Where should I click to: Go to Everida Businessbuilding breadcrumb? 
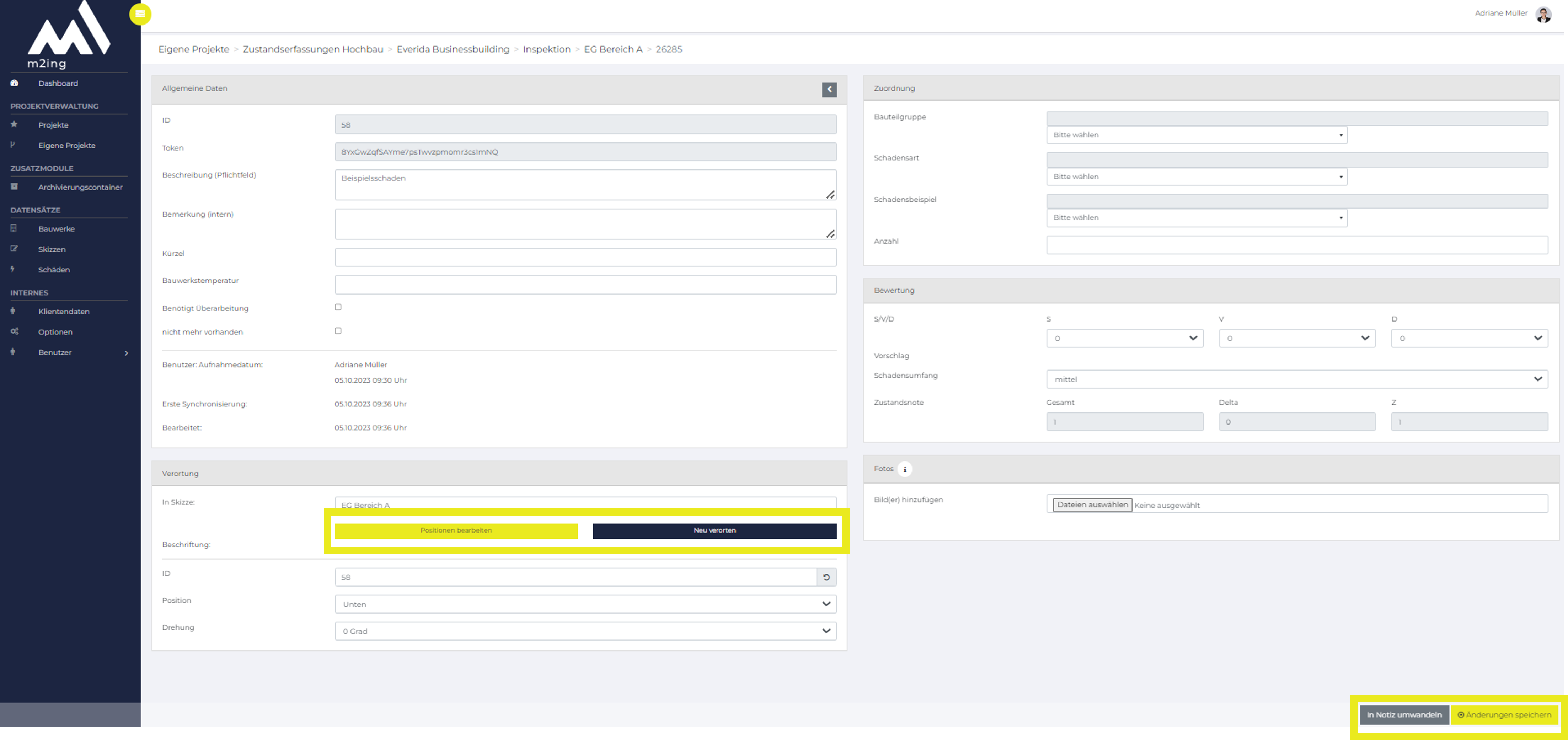(453, 49)
